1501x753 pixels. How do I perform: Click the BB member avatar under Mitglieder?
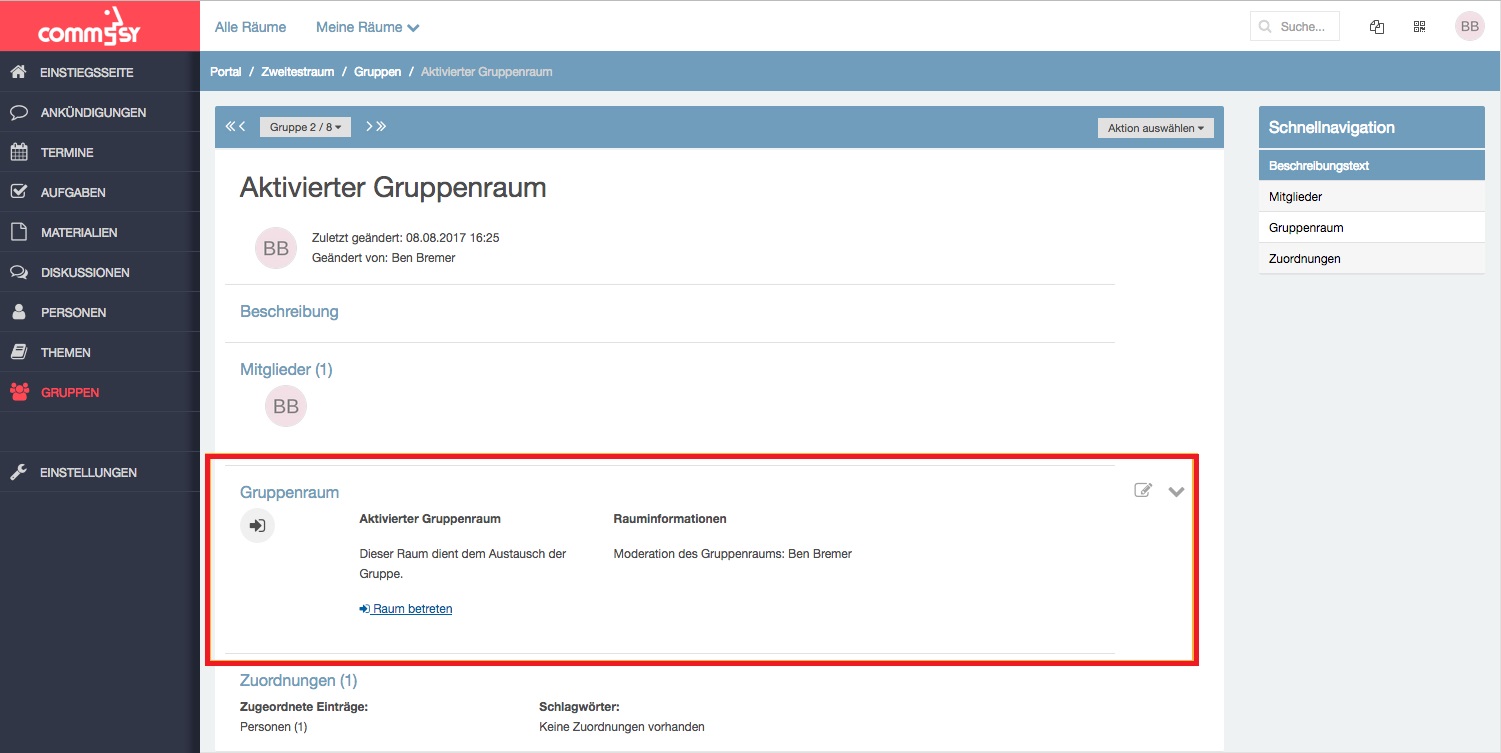click(286, 406)
